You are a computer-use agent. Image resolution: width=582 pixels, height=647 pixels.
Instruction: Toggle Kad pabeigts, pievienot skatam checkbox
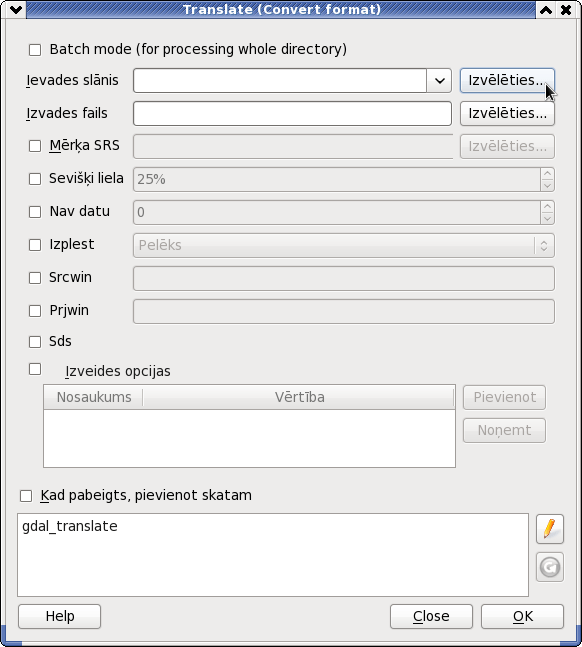[26, 496]
